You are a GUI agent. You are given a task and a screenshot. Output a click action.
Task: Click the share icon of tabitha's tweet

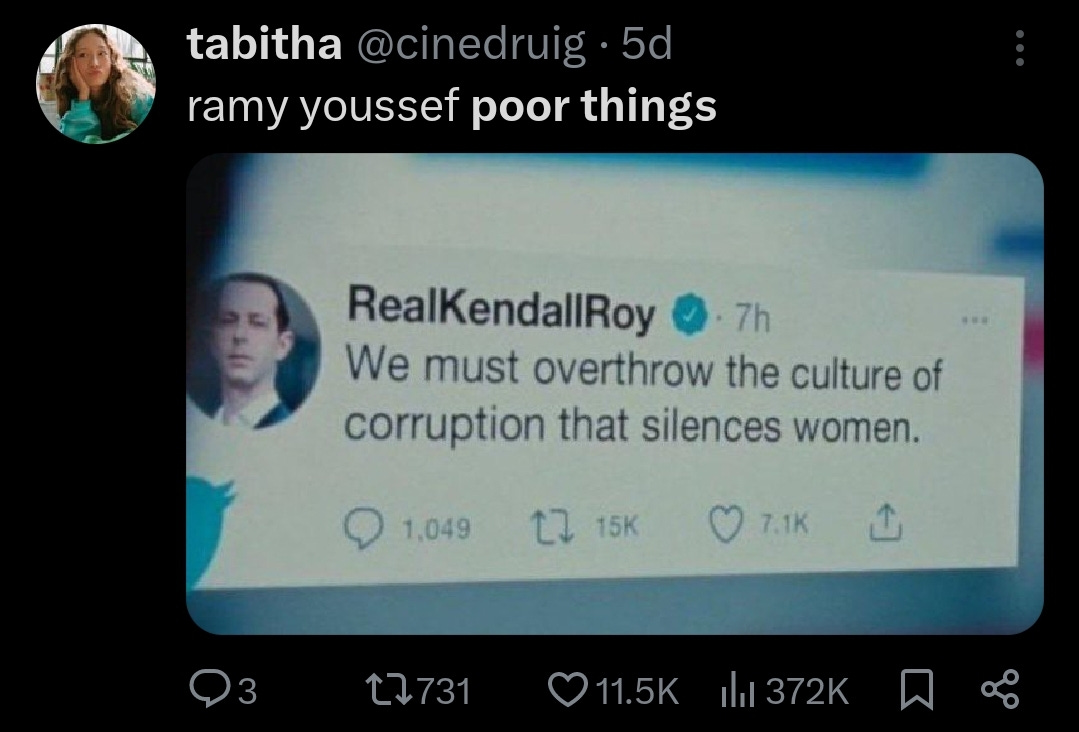pos(1000,690)
